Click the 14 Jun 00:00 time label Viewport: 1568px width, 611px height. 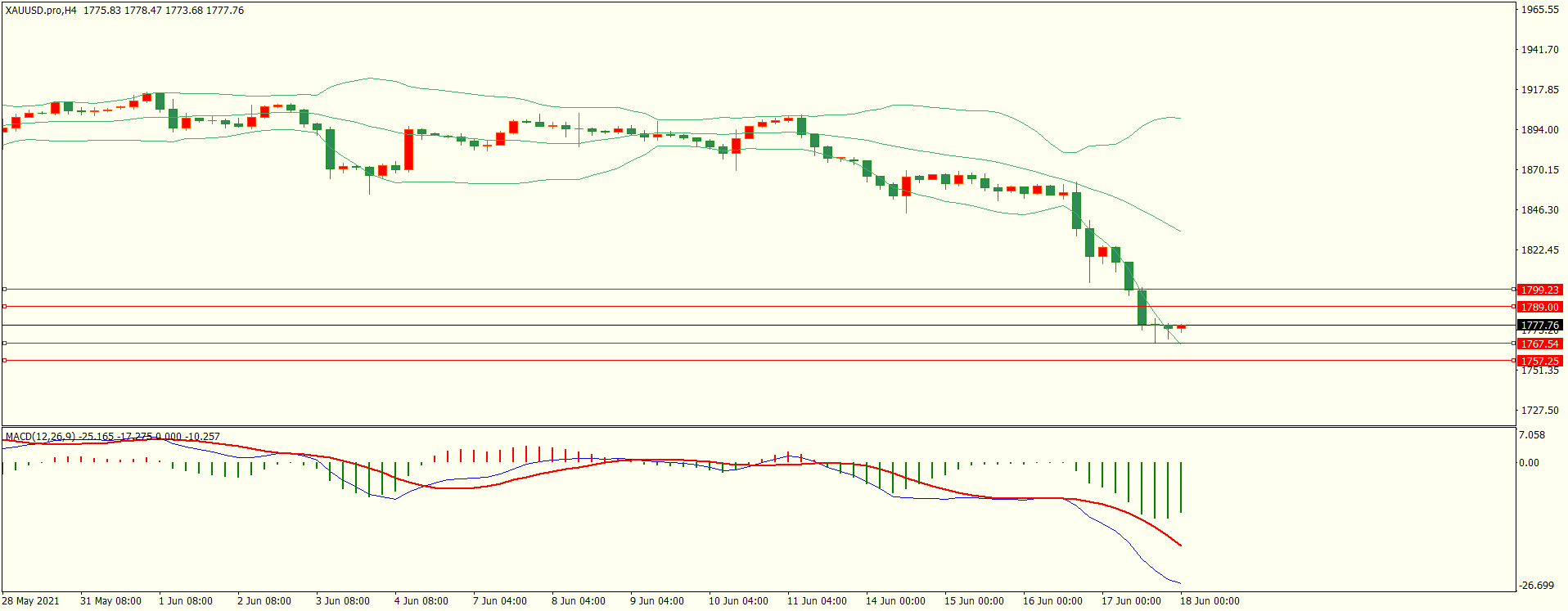(895, 601)
